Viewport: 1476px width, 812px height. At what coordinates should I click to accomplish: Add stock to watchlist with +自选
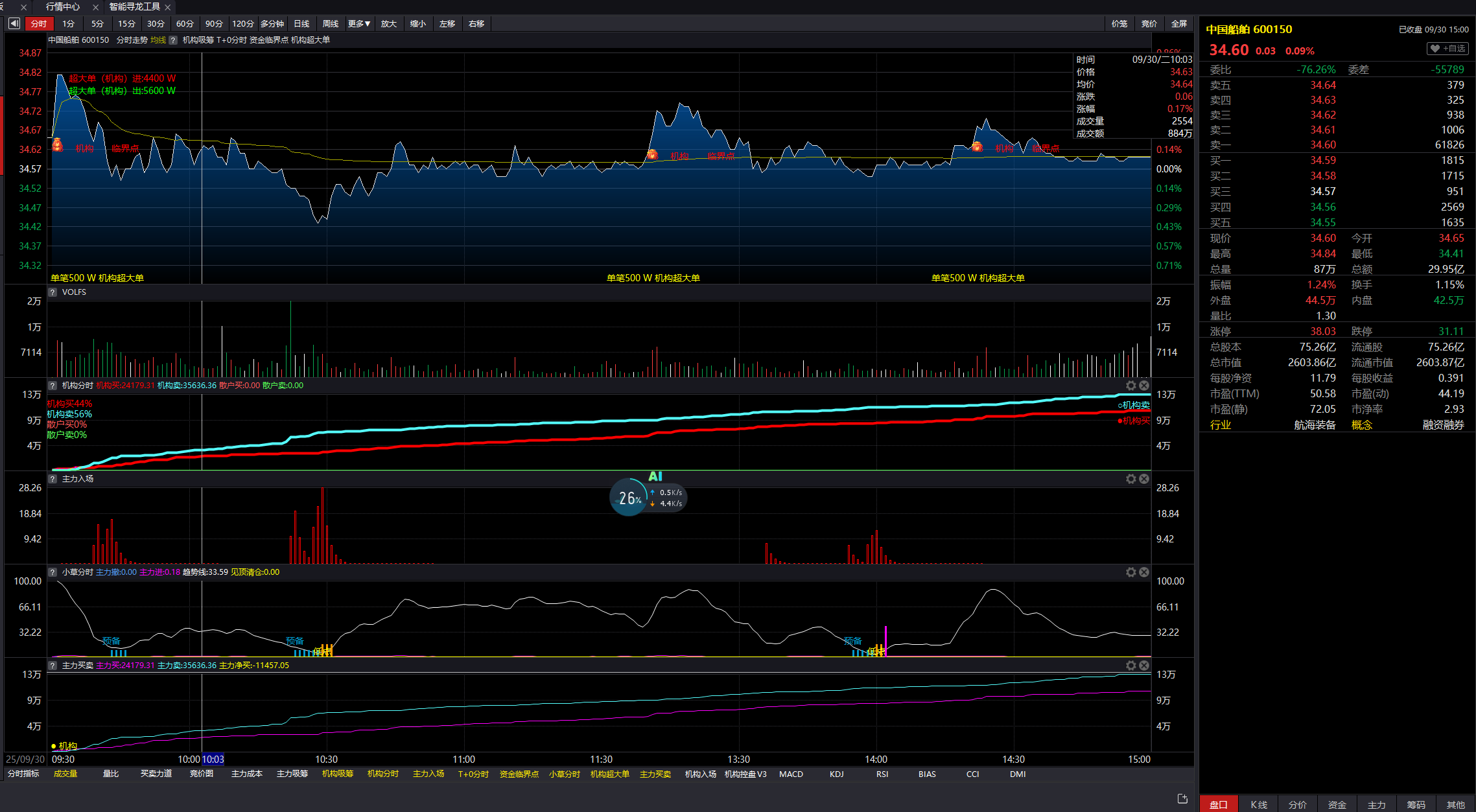pyautogui.click(x=1447, y=49)
